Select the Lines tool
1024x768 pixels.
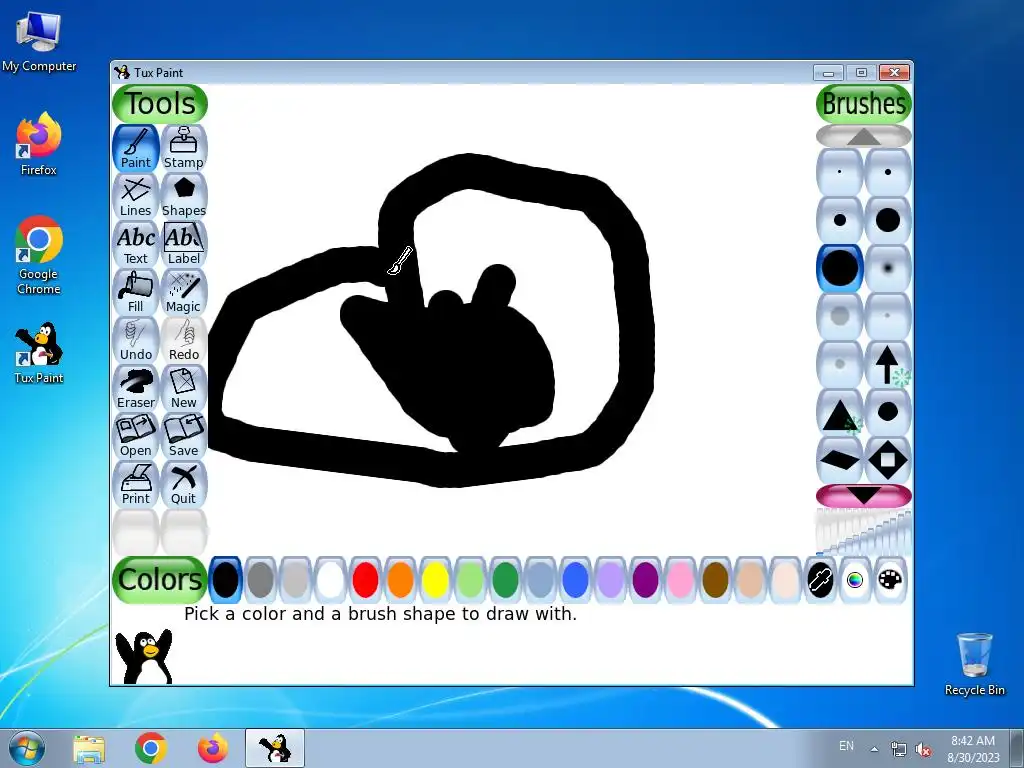coord(136,196)
